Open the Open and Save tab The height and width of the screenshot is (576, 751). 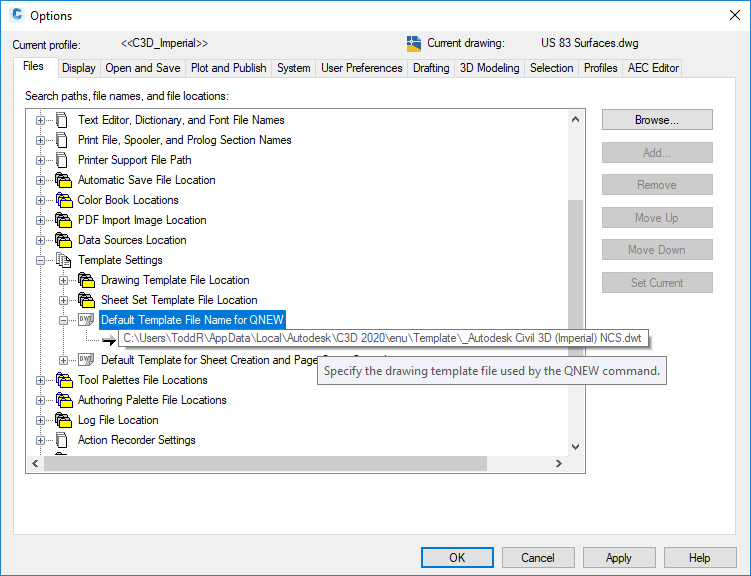pos(143,68)
